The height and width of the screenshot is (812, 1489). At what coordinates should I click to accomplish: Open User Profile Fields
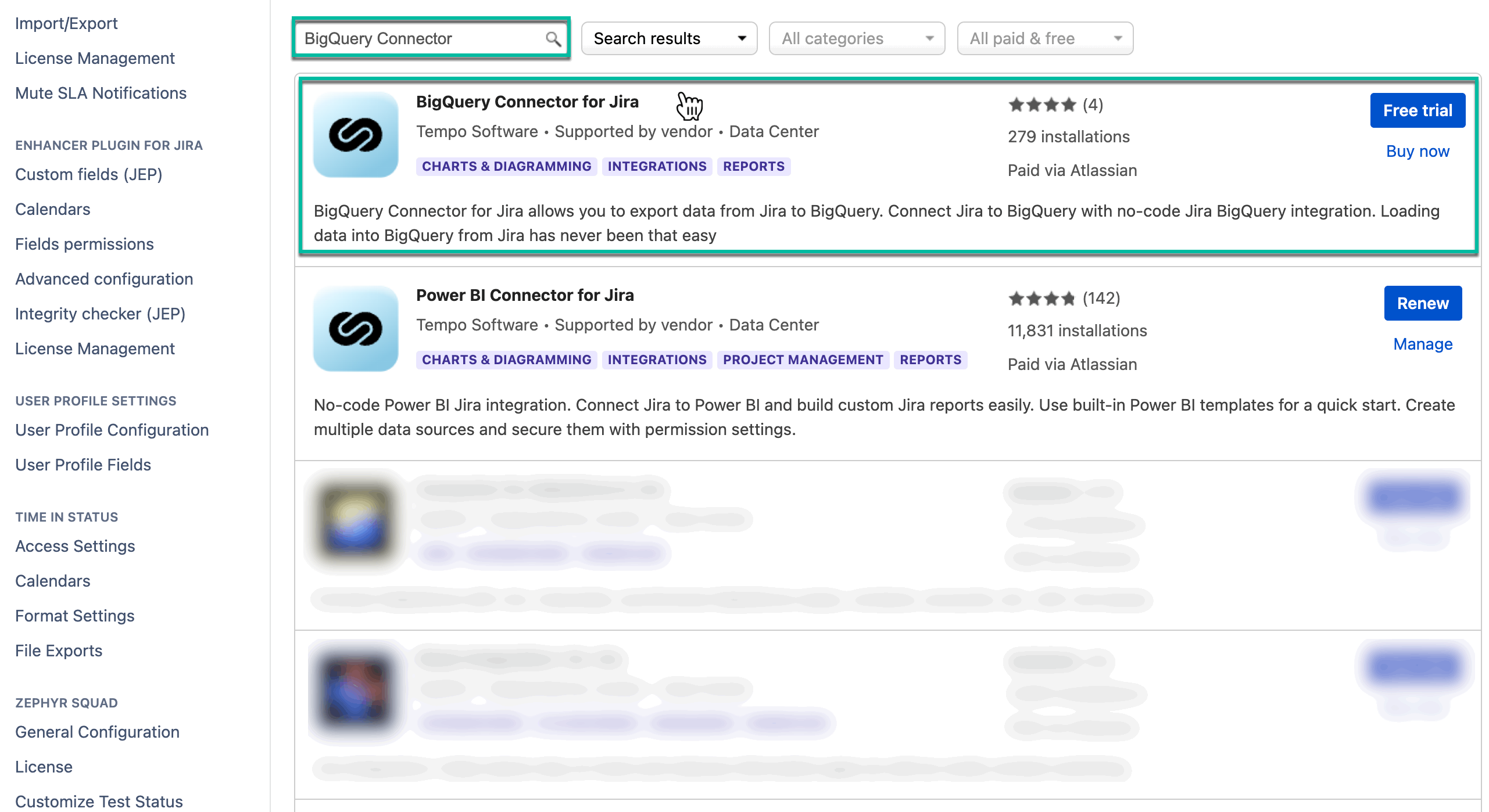[83, 465]
